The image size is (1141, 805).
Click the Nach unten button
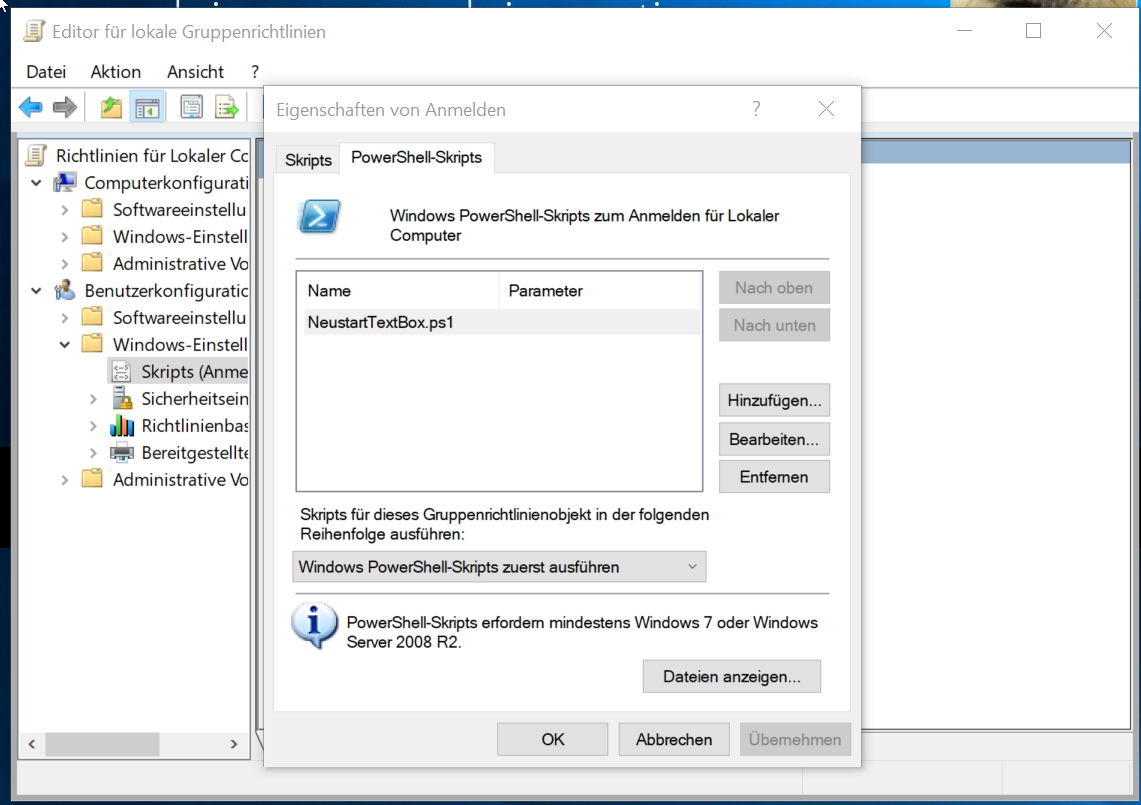[x=774, y=325]
